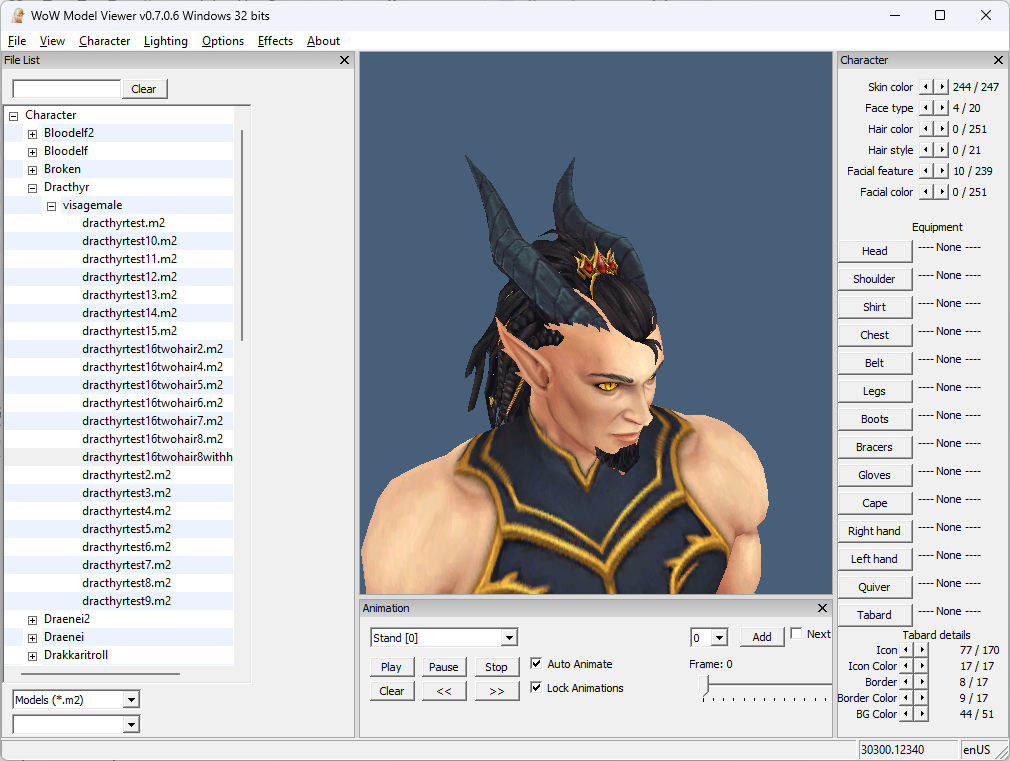This screenshot has height=761, width=1010.
Task: Click the Right hand button
Action: (875, 531)
